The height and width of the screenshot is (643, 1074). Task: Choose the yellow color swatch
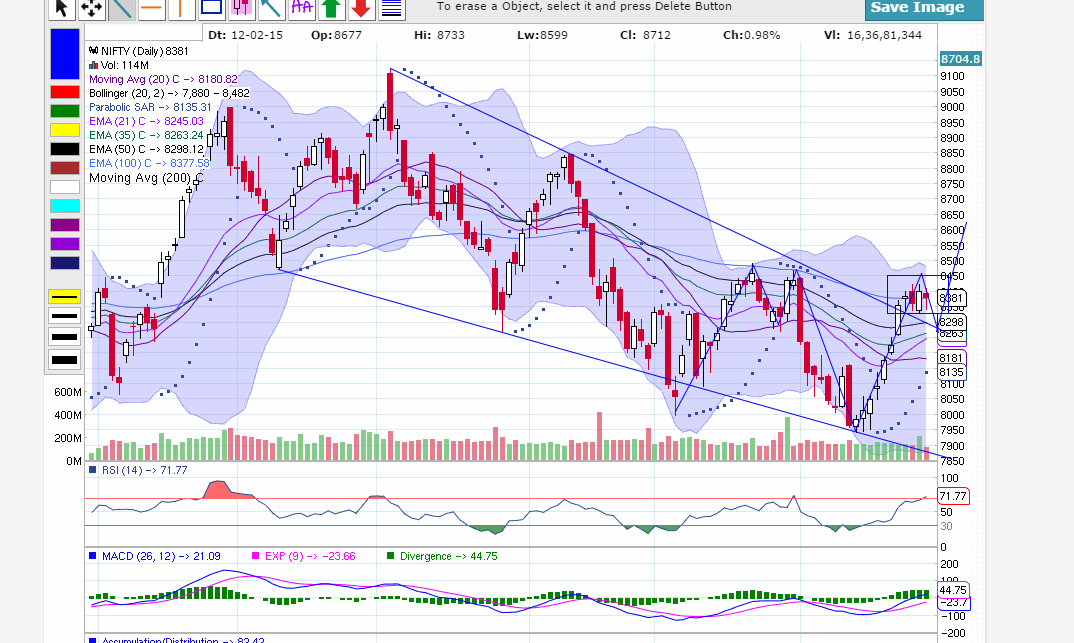tap(65, 130)
